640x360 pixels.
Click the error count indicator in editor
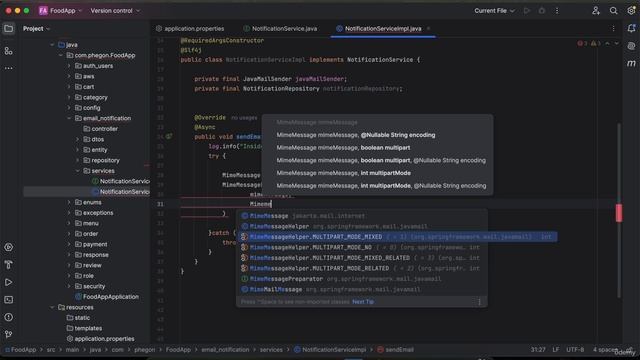(582, 43)
